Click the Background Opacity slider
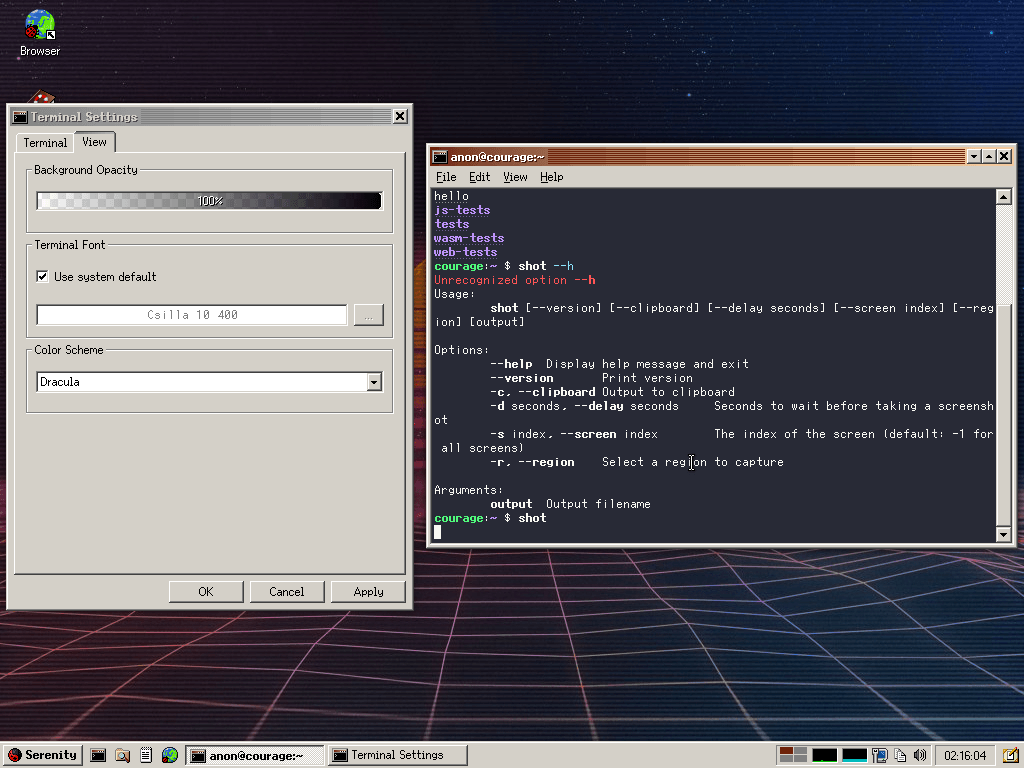The image size is (1024, 768). [209, 201]
